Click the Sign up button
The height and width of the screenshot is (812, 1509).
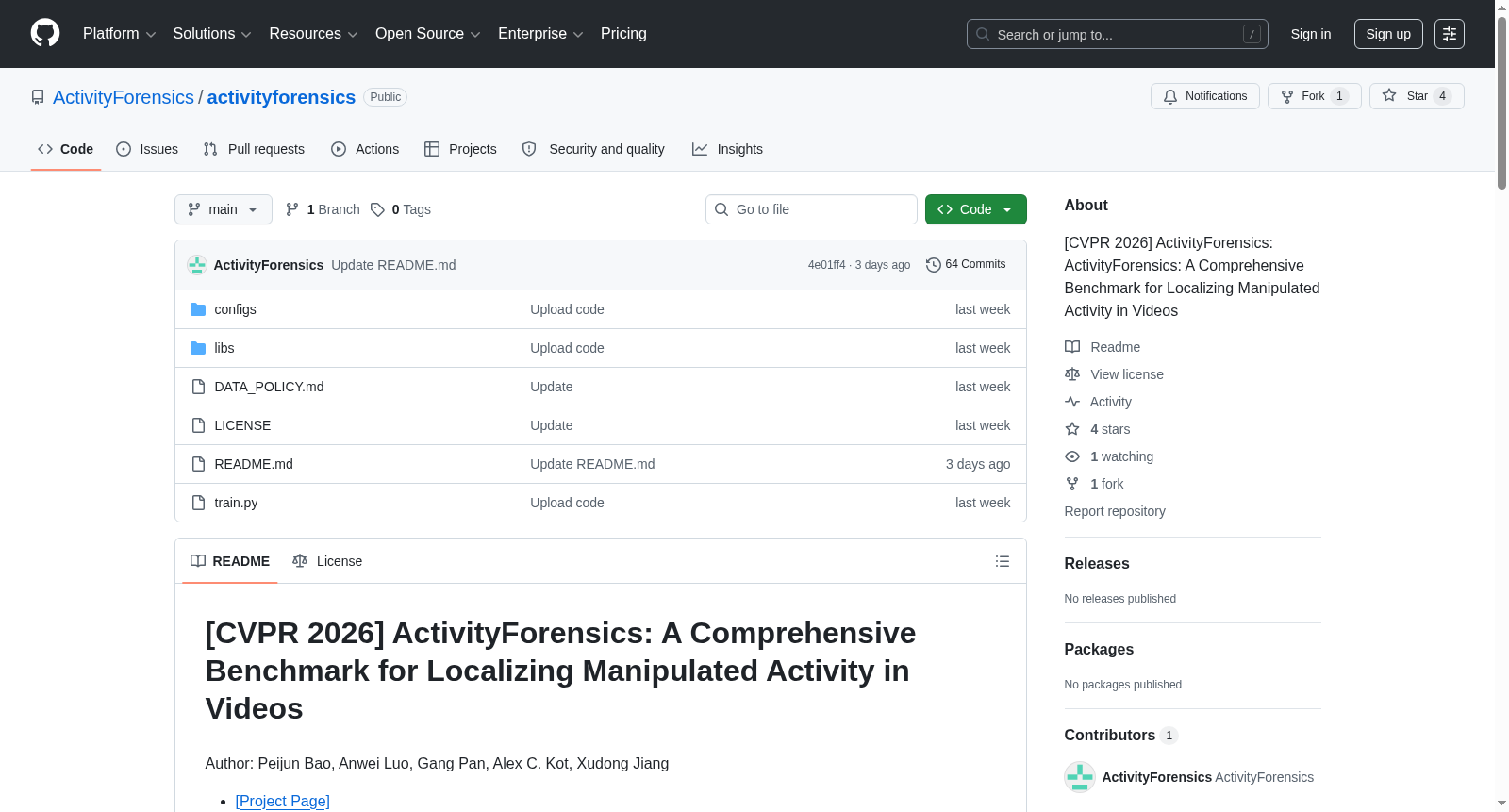click(1388, 34)
